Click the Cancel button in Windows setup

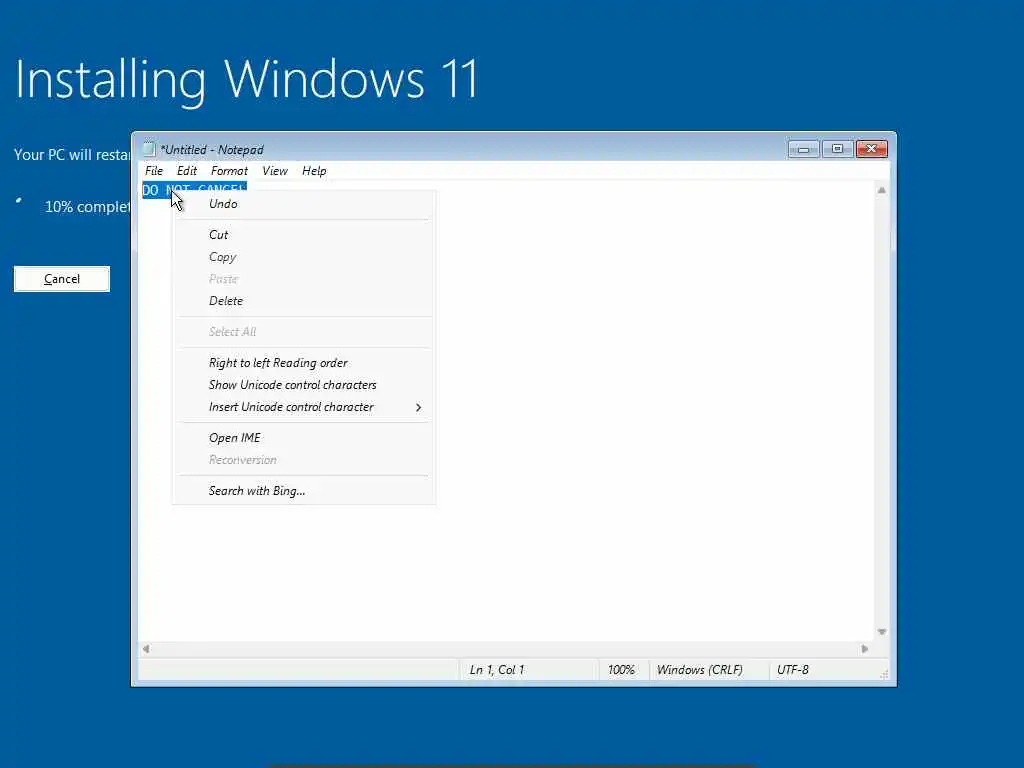coord(62,279)
